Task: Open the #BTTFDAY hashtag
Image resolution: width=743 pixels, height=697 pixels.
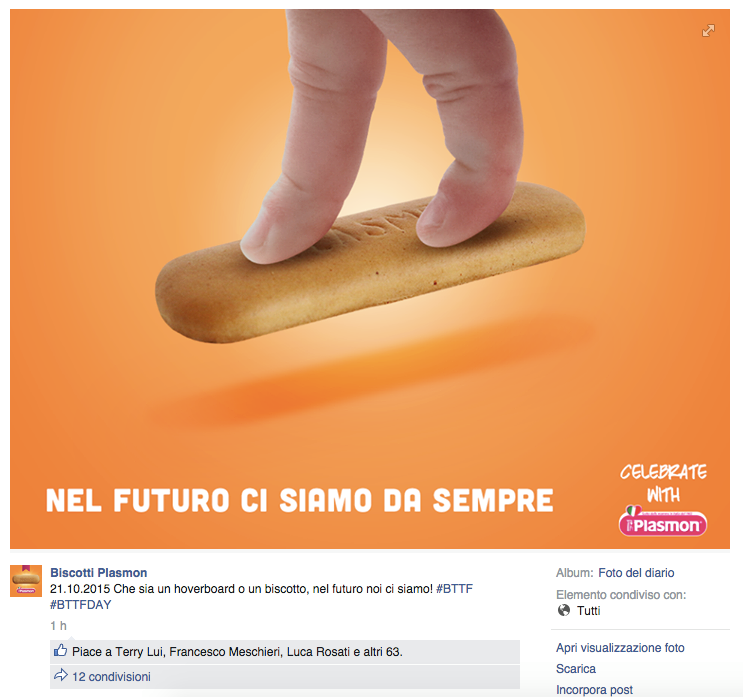Action: 81,605
